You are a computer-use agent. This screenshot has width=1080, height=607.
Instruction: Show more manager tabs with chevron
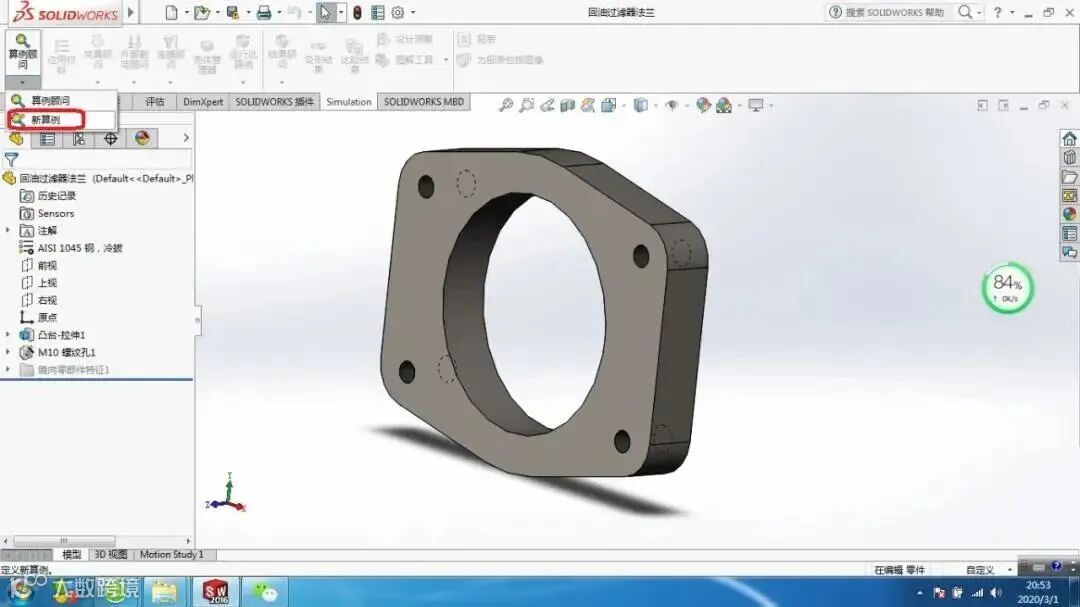[x=186, y=138]
